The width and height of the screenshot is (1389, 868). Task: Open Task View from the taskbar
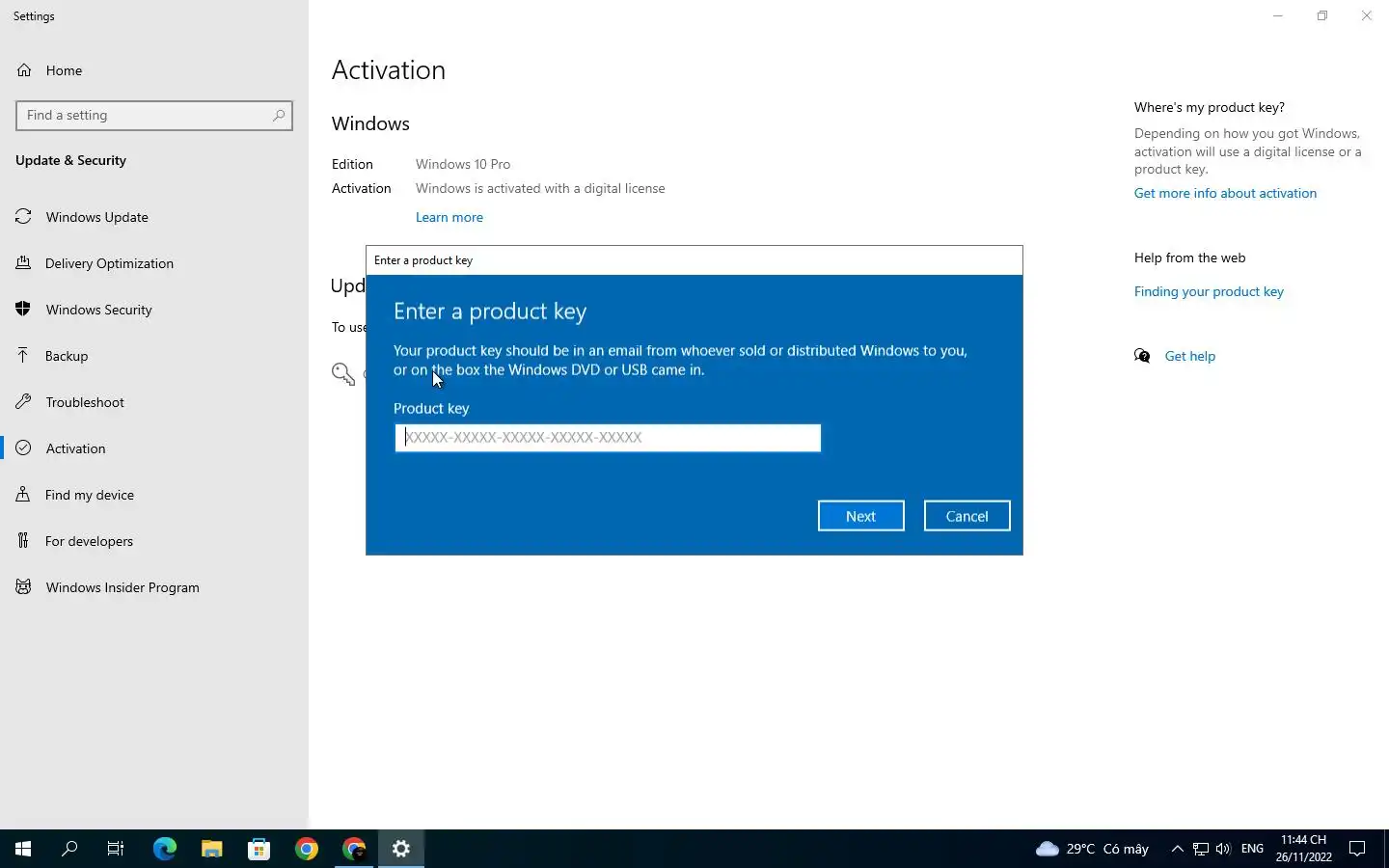(x=116, y=849)
